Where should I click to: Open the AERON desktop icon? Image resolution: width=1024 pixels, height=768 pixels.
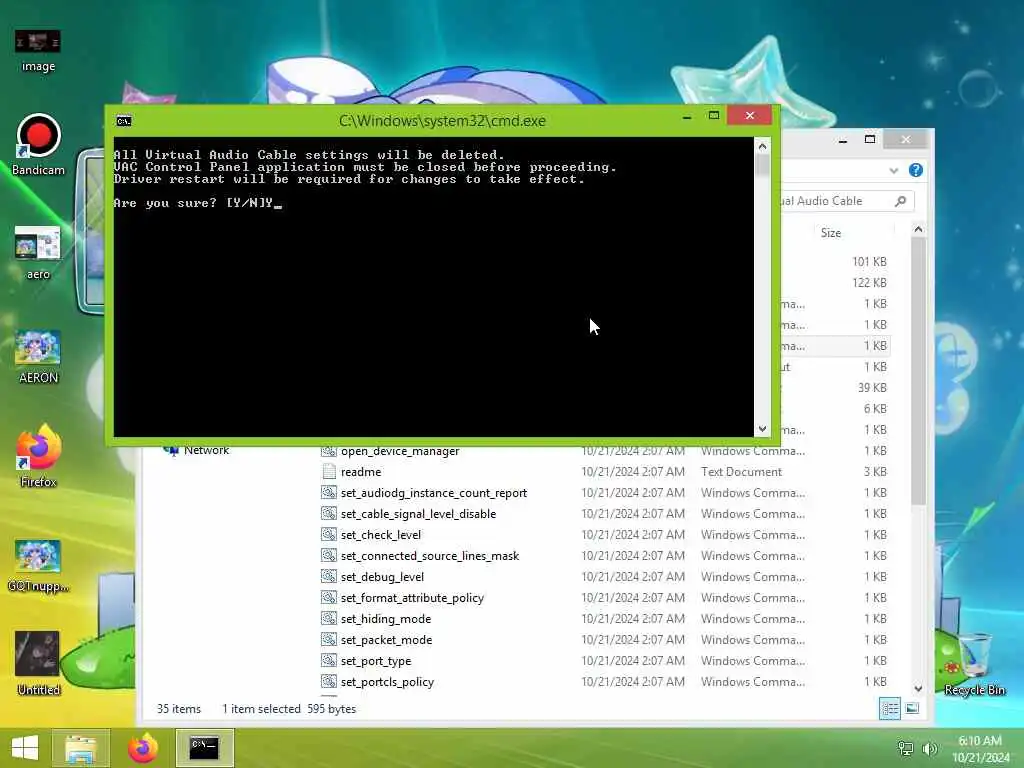point(38,357)
